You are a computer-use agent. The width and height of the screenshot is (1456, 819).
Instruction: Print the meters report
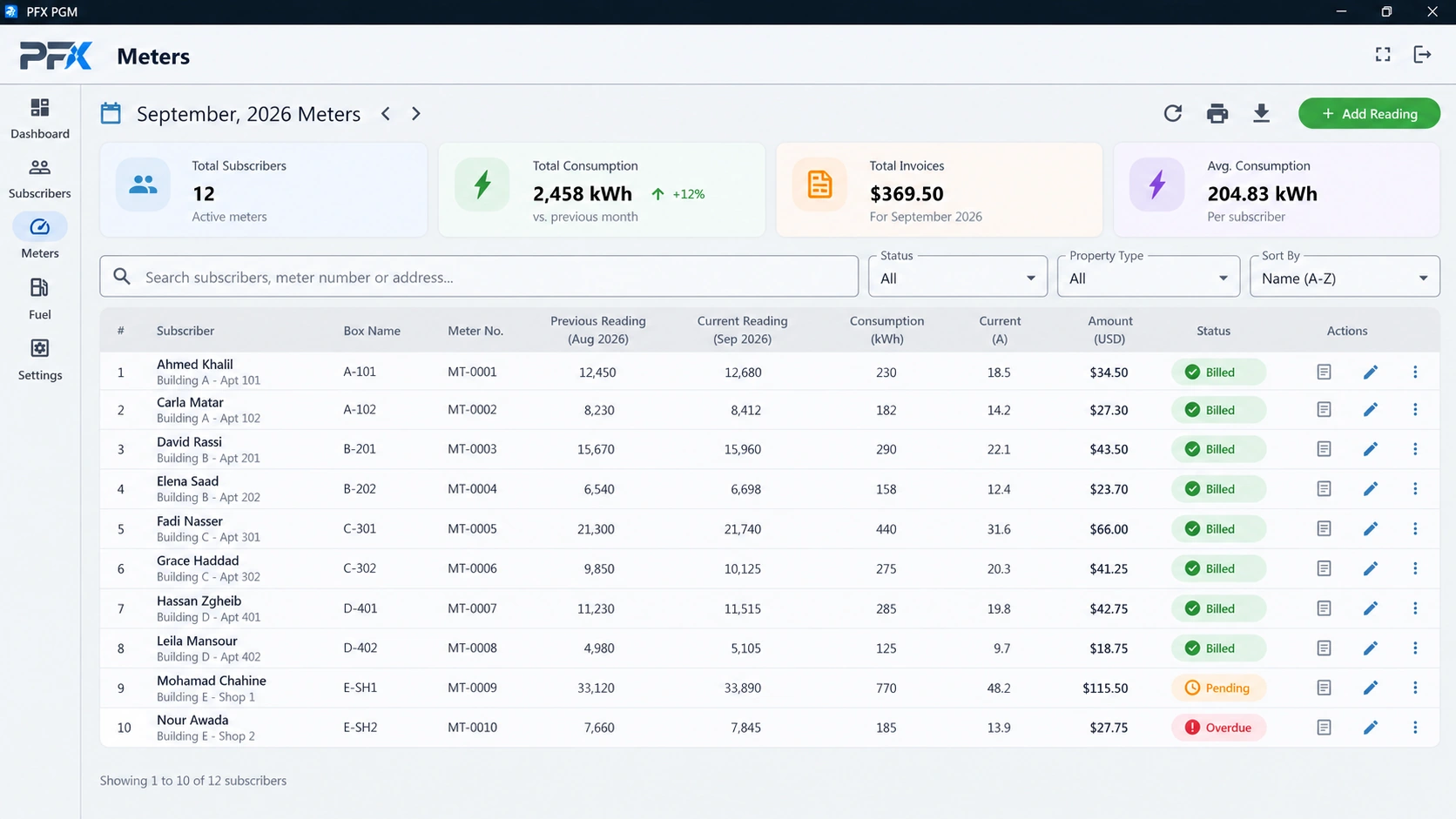(1217, 113)
